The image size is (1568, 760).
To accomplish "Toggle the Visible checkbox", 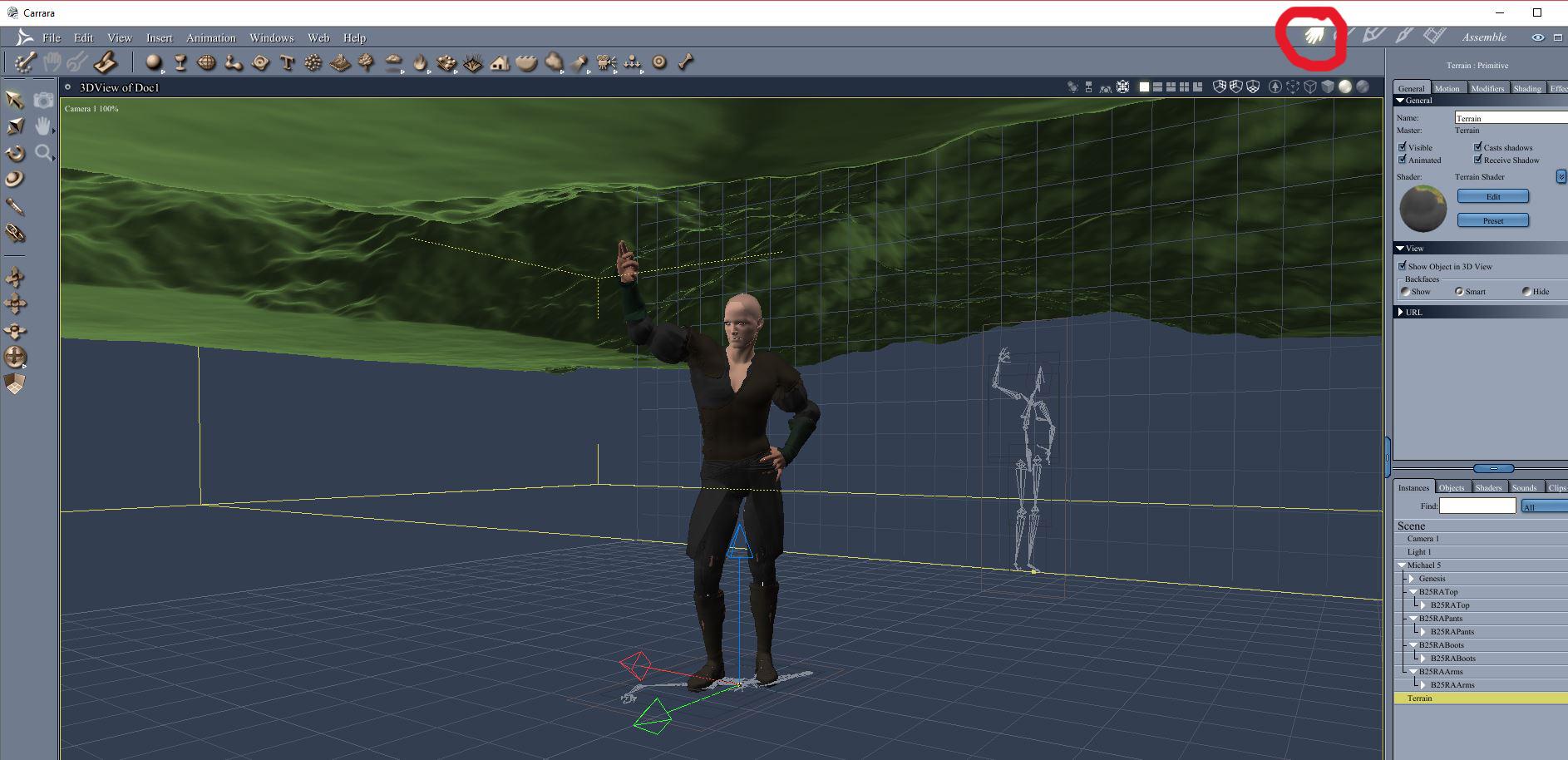I will (1403, 146).
